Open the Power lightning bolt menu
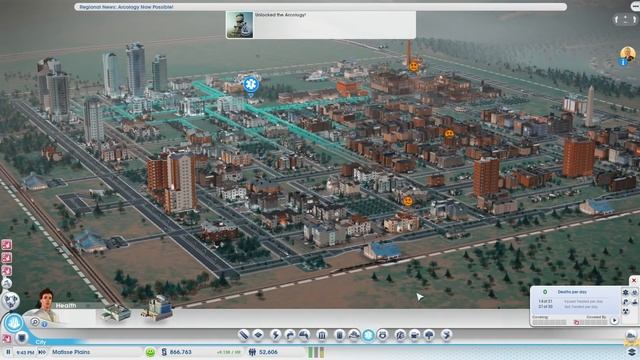The height and width of the screenshot is (360, 640). click(276, 335)
